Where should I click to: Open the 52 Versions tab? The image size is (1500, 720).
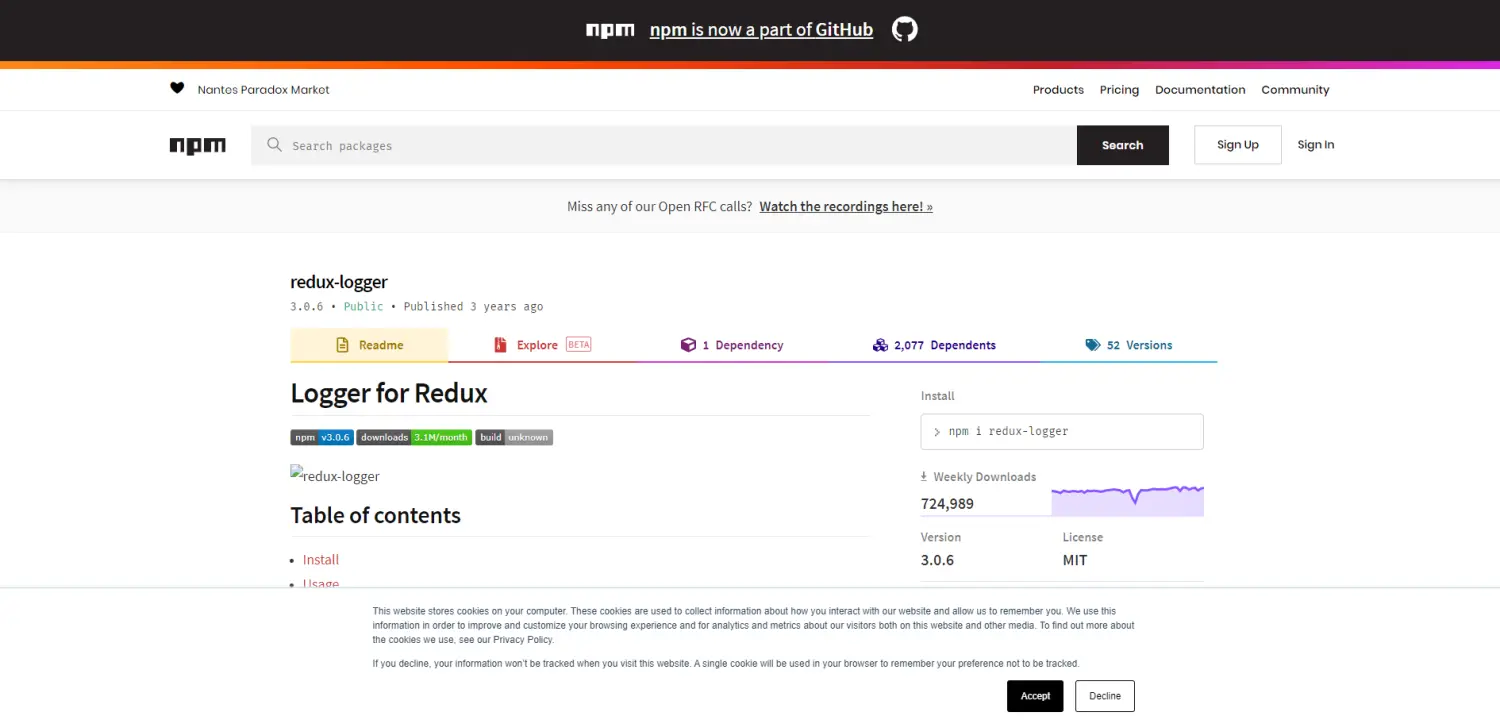[1128, 345]
